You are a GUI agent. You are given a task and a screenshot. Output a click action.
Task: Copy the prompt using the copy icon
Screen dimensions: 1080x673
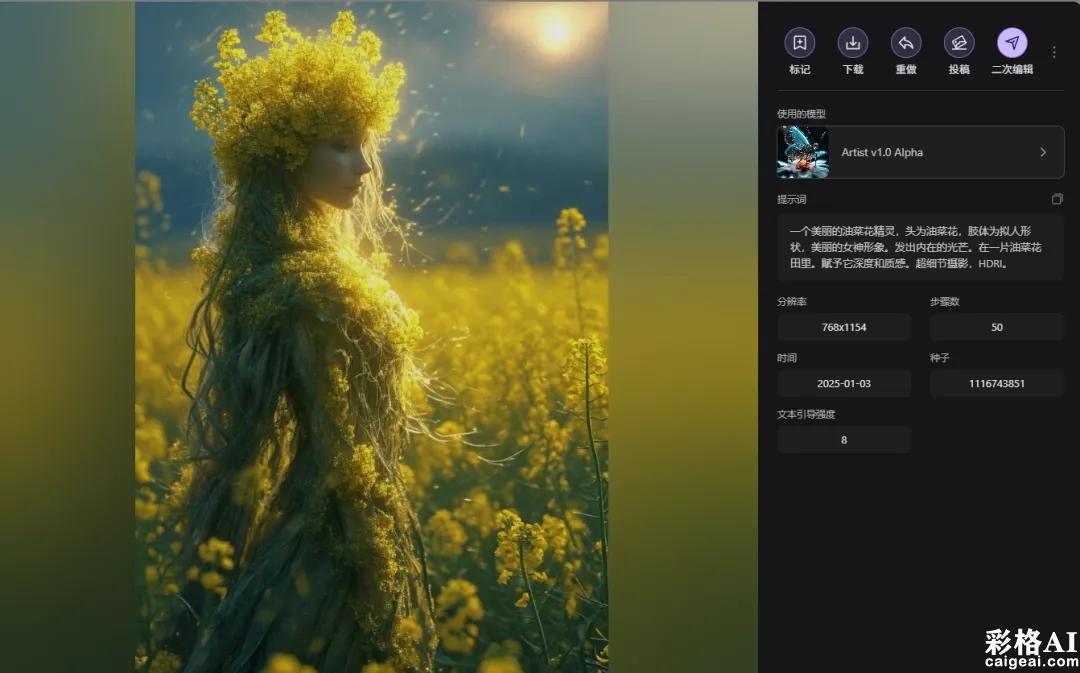[x=1057, y=200]
